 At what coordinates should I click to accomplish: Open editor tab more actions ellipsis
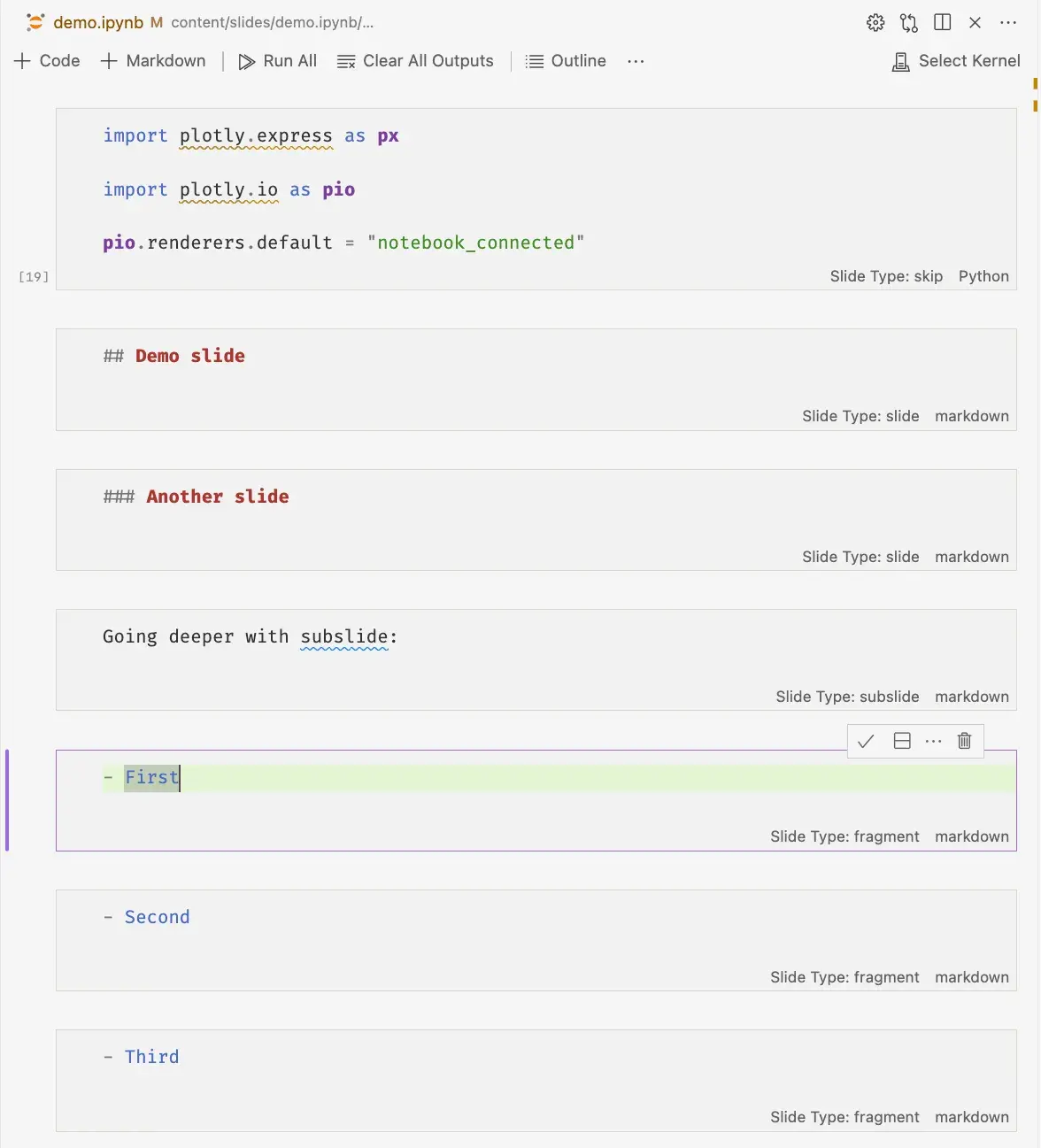pos(1008,23)
